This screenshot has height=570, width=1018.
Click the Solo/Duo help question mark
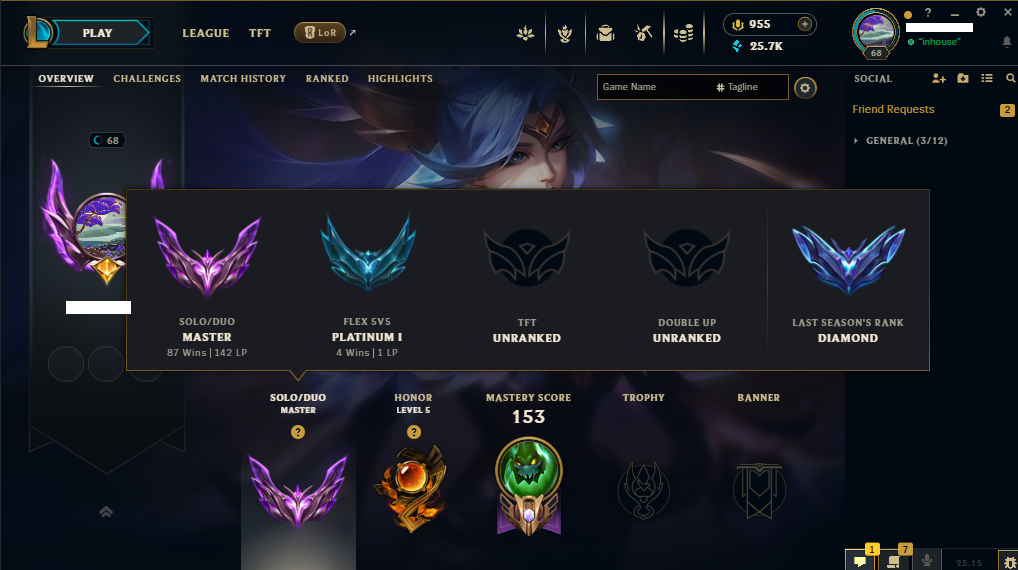(x=298, y=432)
